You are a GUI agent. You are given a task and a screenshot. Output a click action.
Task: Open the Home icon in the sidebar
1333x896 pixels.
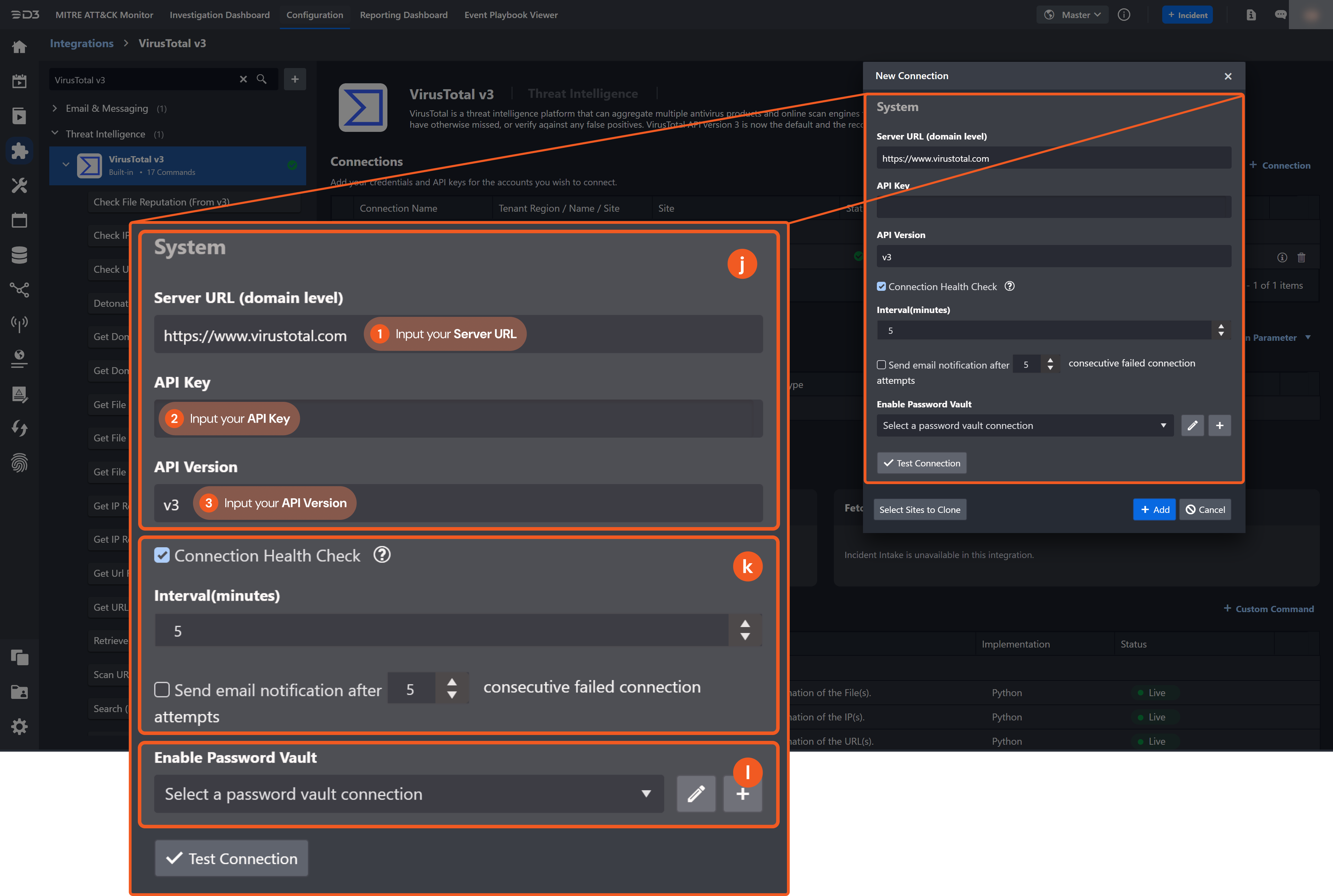click(19, 47)
